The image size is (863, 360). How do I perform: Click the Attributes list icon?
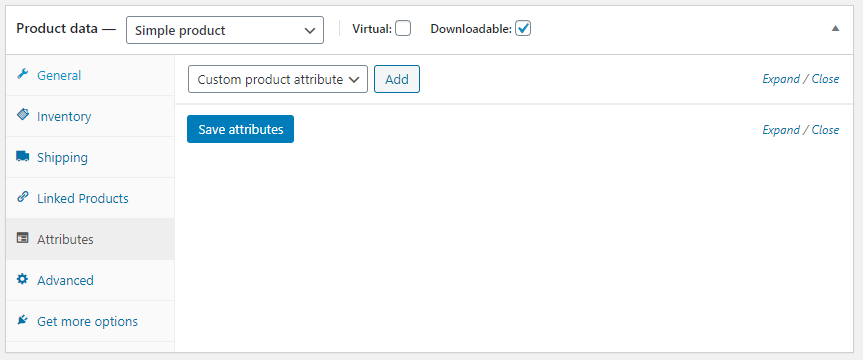click(23, 238)
